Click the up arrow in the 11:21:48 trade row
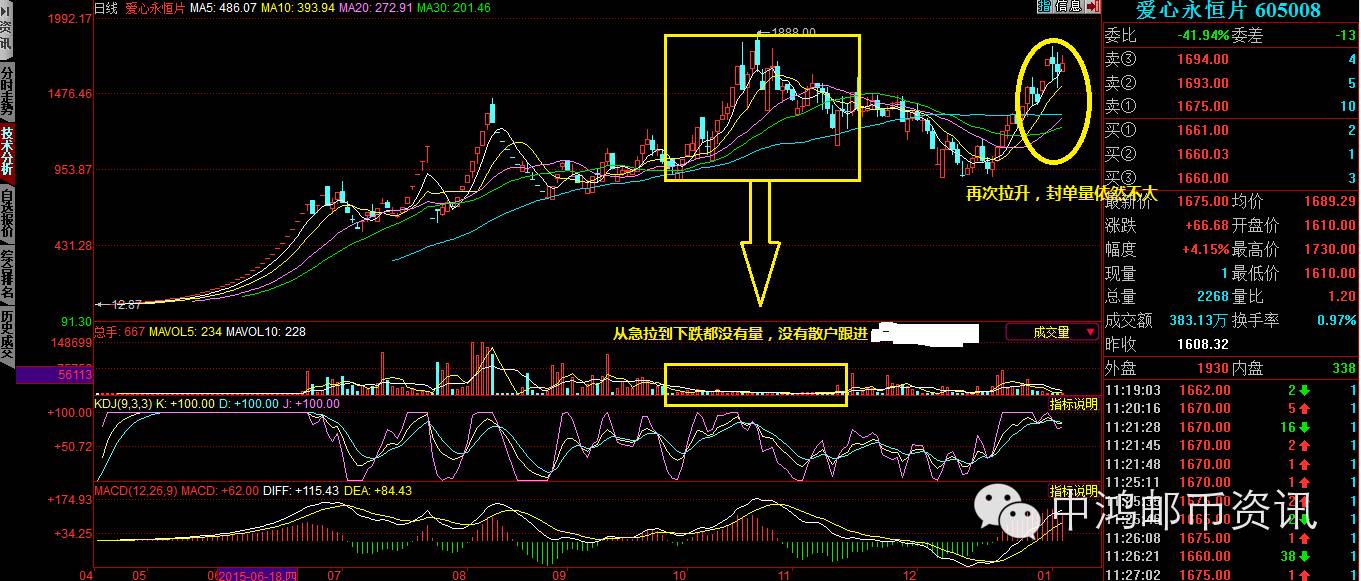The image size is (1361, 581). [x=1306, y=464]
